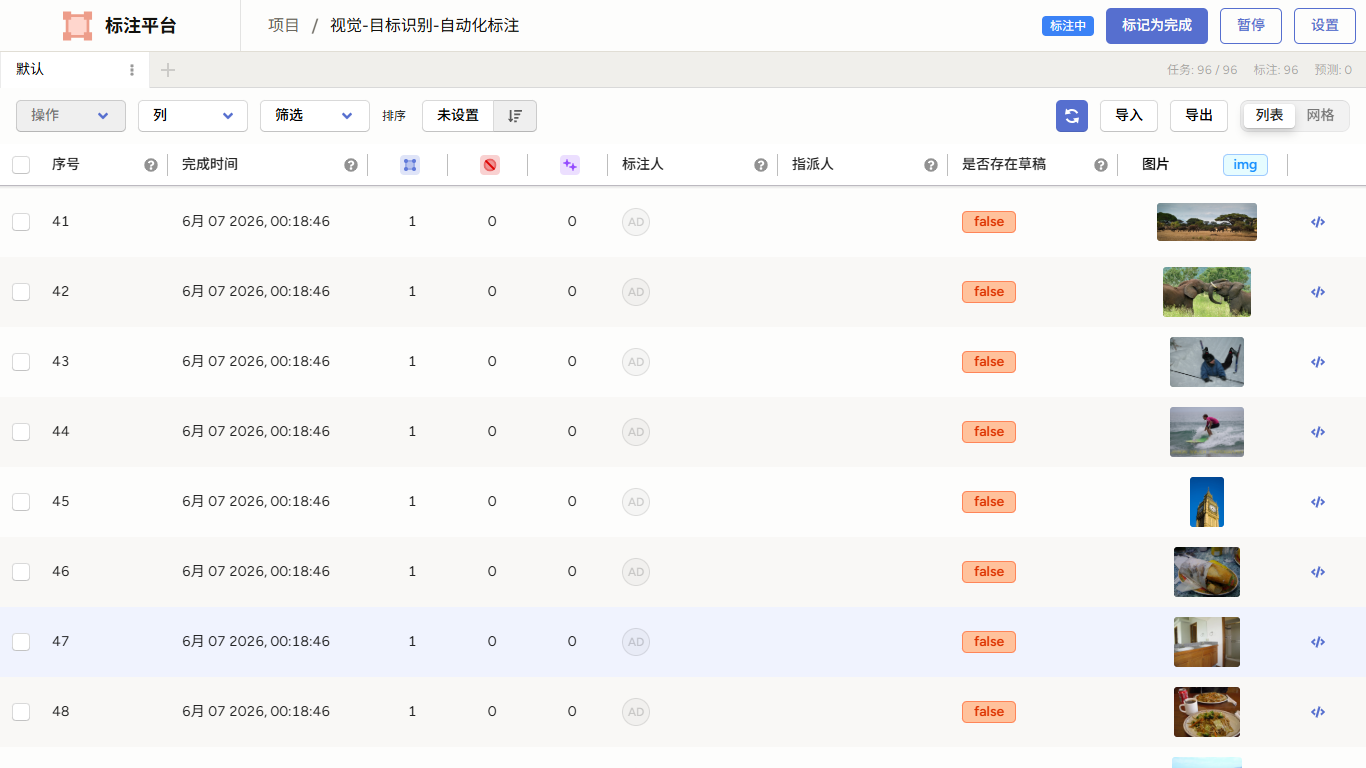Open Big Ben thumbnail in row 45

coord(1207,502)
